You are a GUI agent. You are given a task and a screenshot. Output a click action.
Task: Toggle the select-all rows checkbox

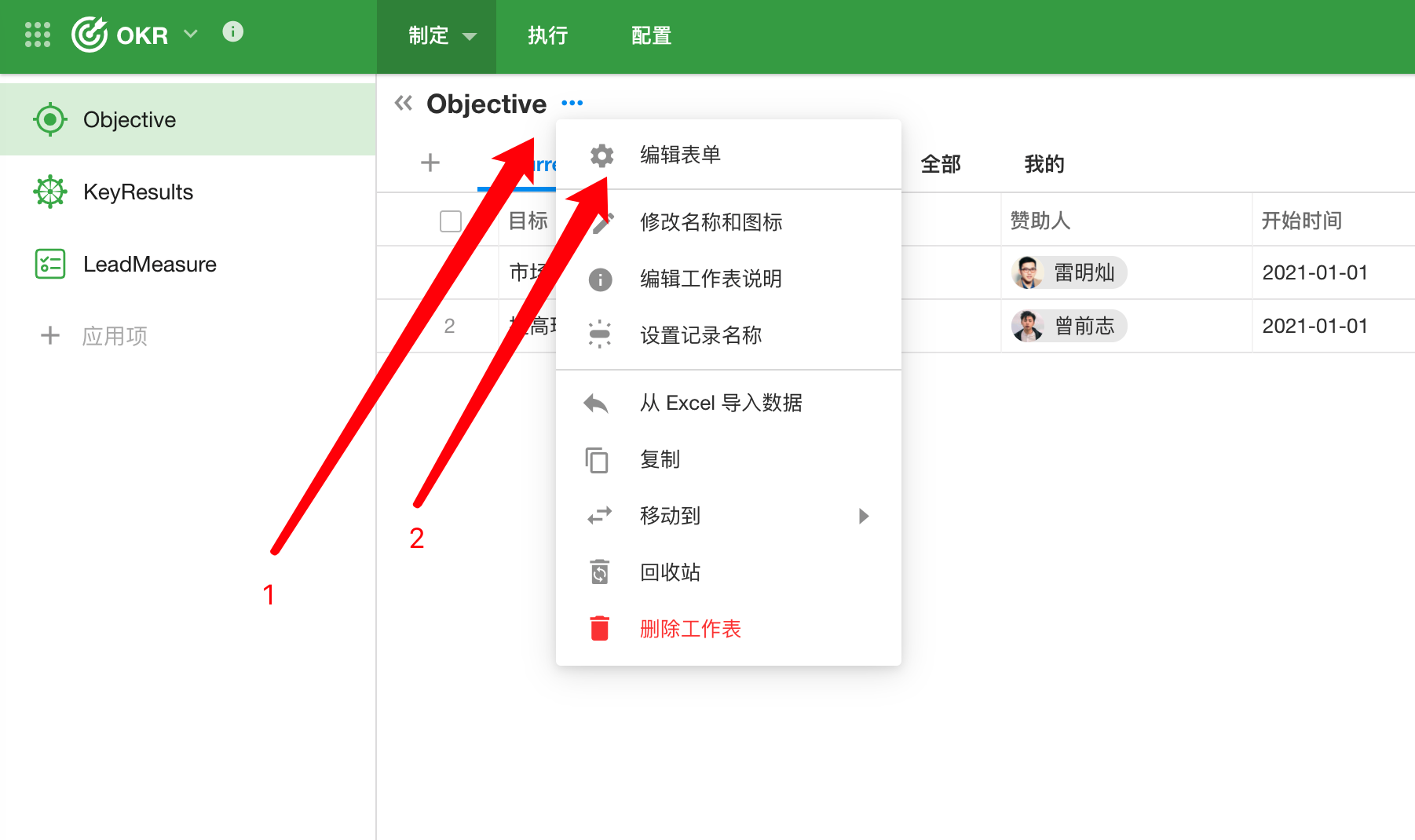(x=451, y=221)
